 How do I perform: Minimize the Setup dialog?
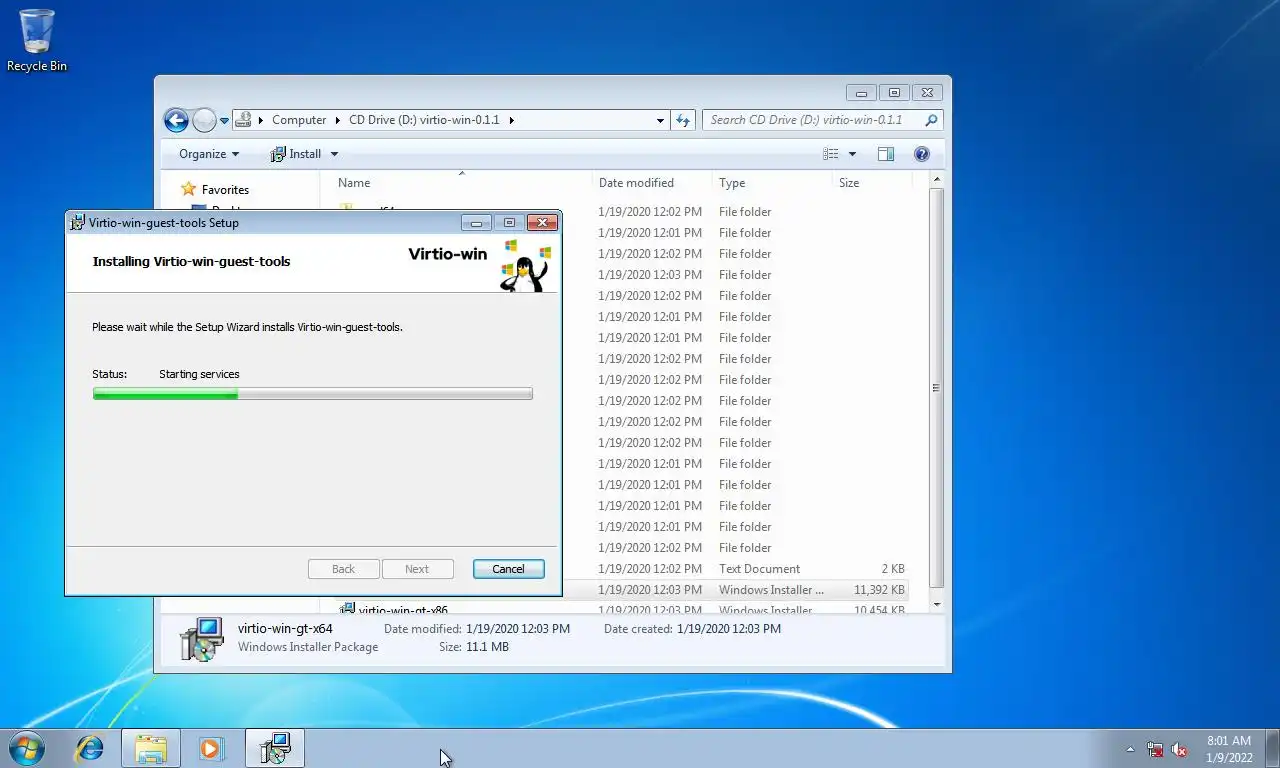pos(476,223)
